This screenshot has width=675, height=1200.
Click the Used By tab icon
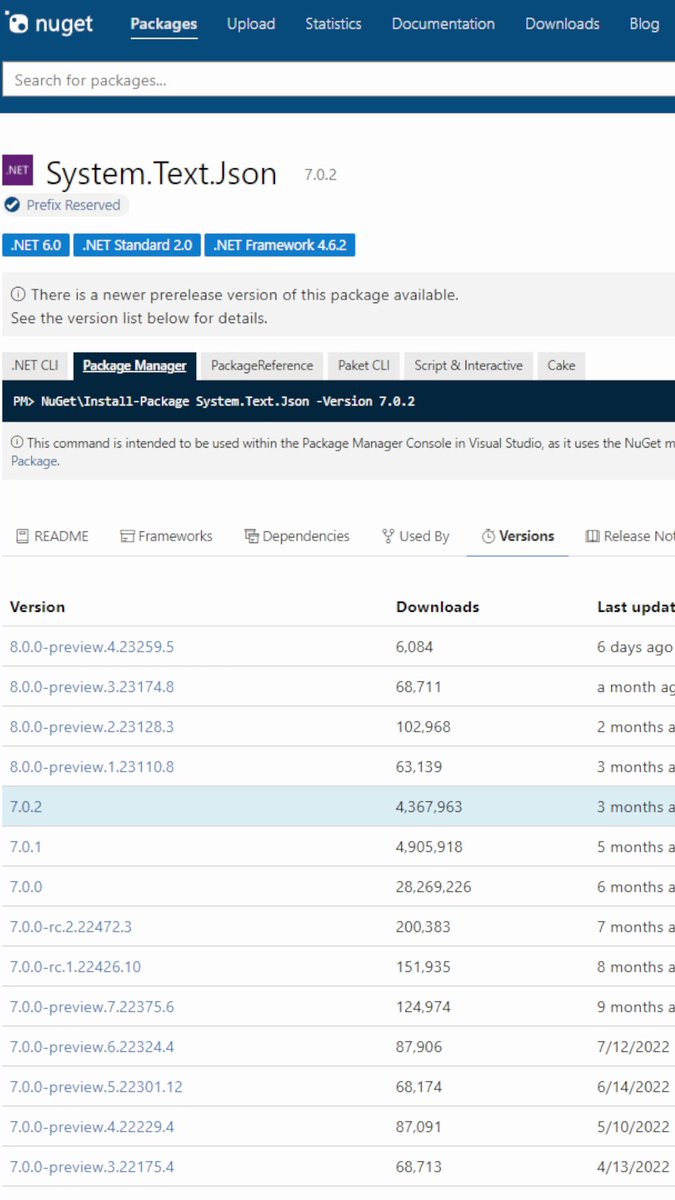[x=388, y=536]
